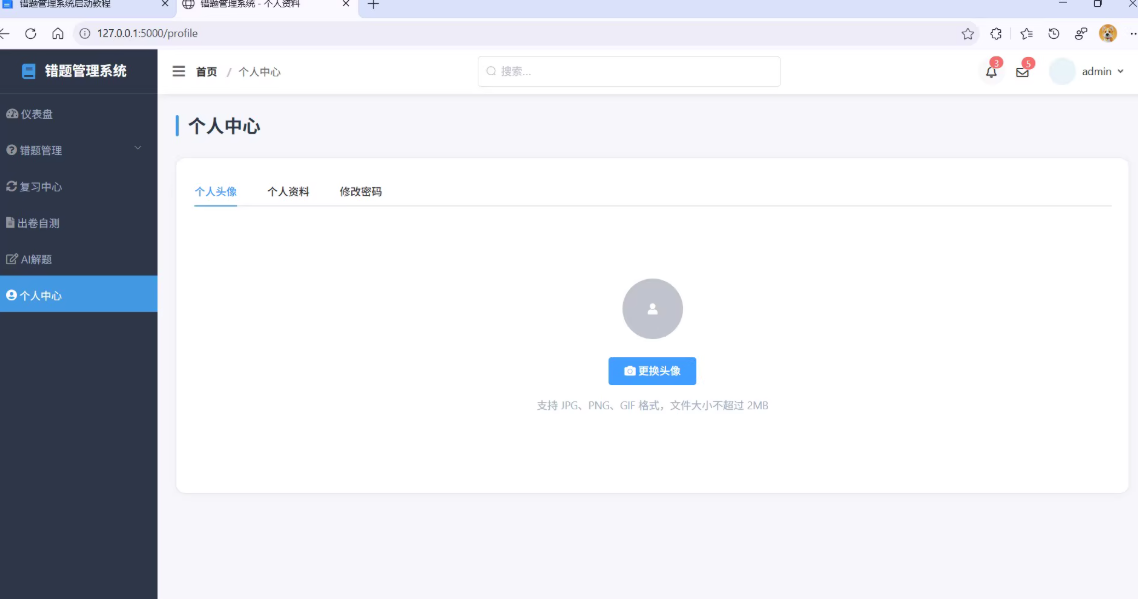This screenshot has height=599, width=1138.
Task: Click the 支持 JPG、PNG、GIF format hint text
Action: pos(652,405)
